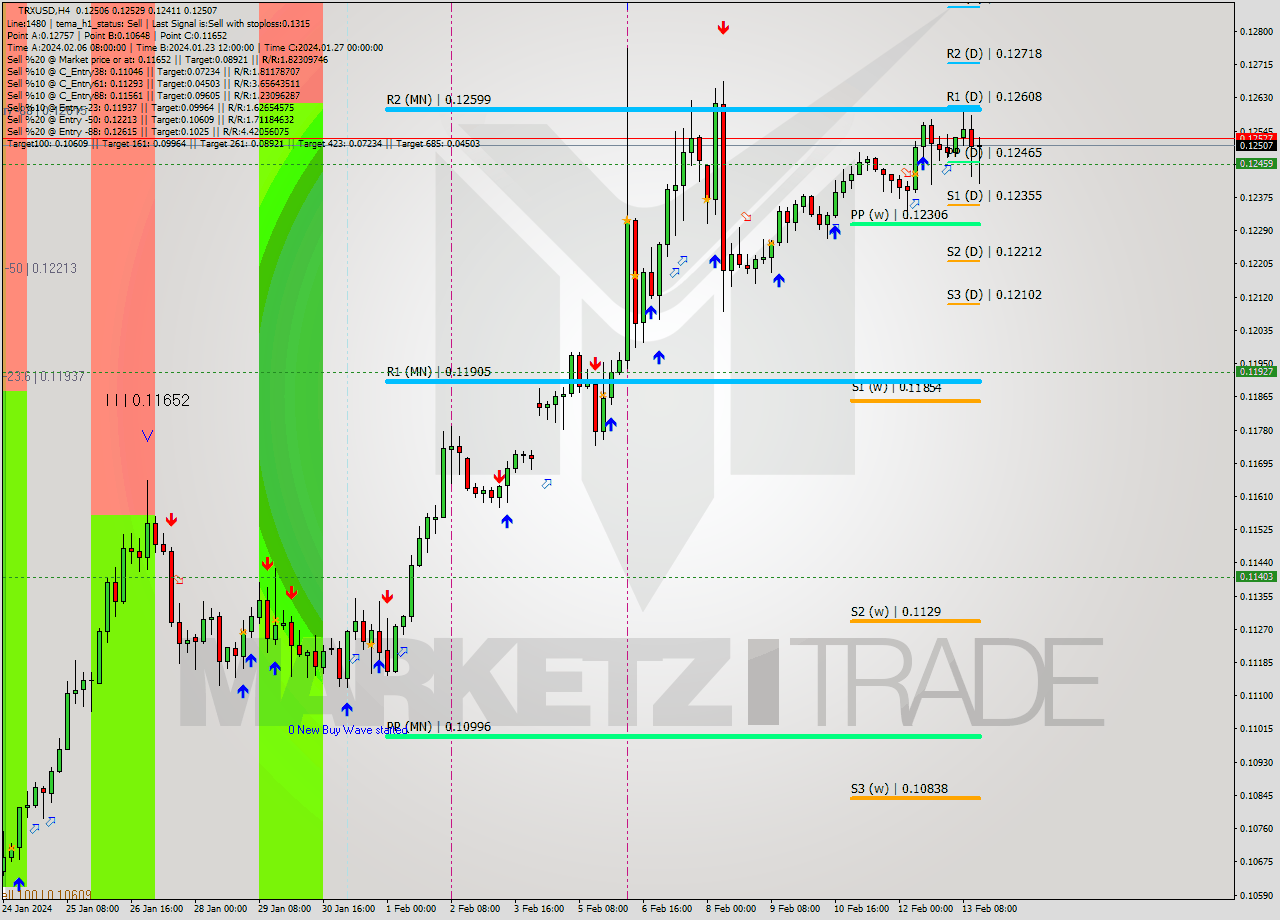Click the red sell arrow above 8 Feb peak
Viewport: 1280px width, 920px height.
point(723,29)
